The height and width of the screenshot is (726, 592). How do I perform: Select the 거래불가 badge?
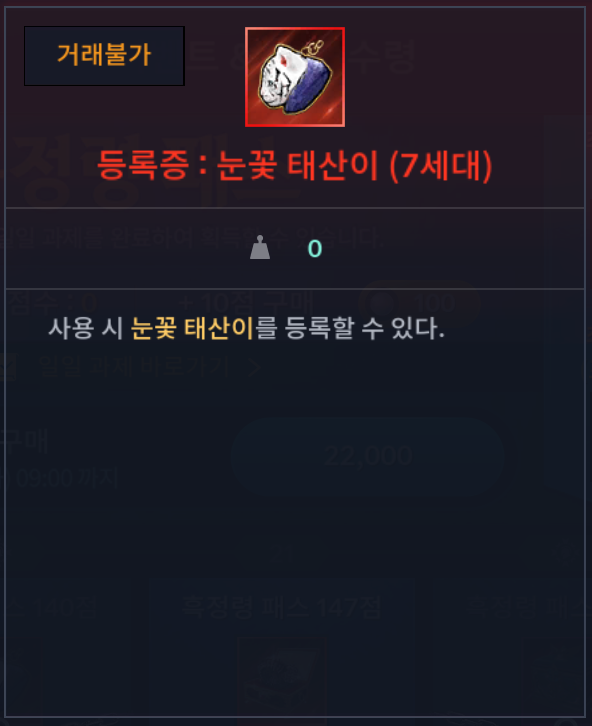click(x=104, y=56)
